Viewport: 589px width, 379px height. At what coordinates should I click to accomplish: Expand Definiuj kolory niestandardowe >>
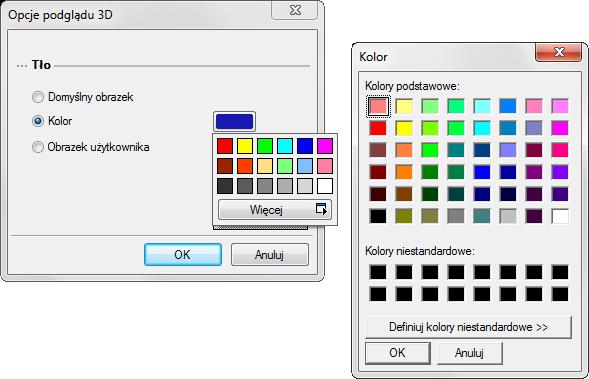pyautogui.click(x=468, y=327)
